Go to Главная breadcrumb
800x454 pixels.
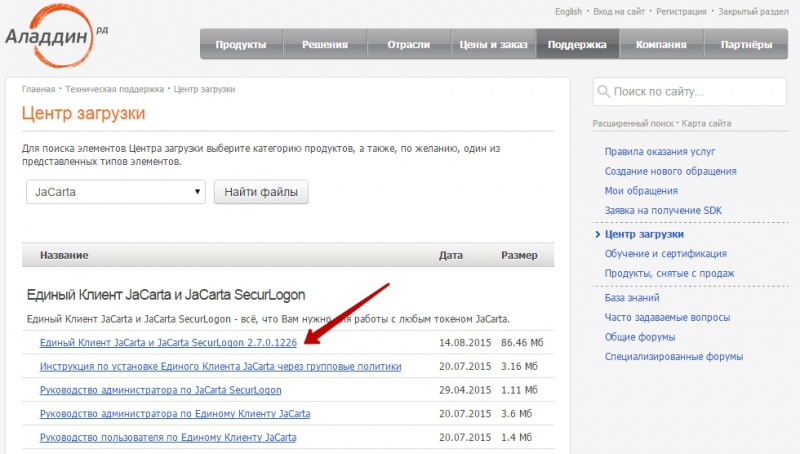pyautogui.click(x=38, y=89)
